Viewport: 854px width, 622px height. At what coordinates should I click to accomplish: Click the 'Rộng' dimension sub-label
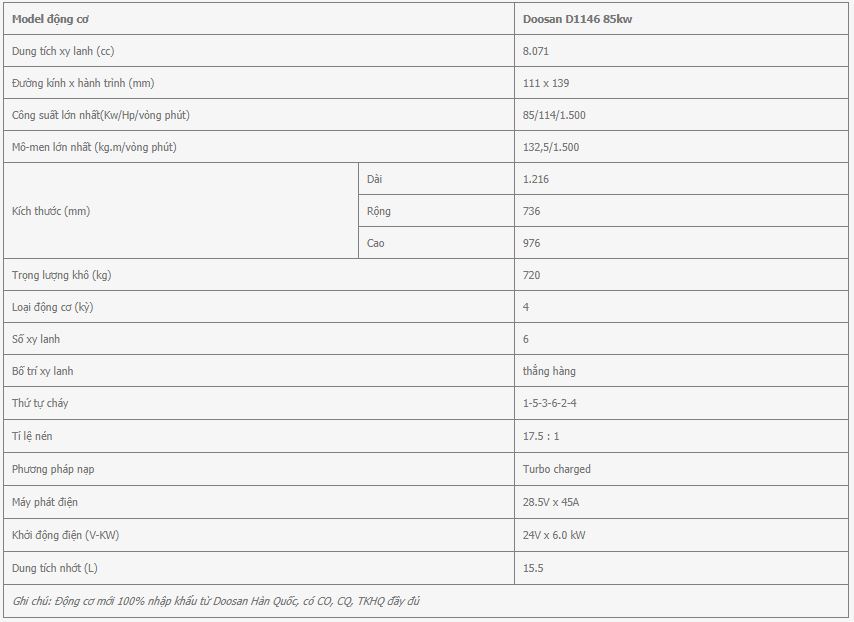379,211
